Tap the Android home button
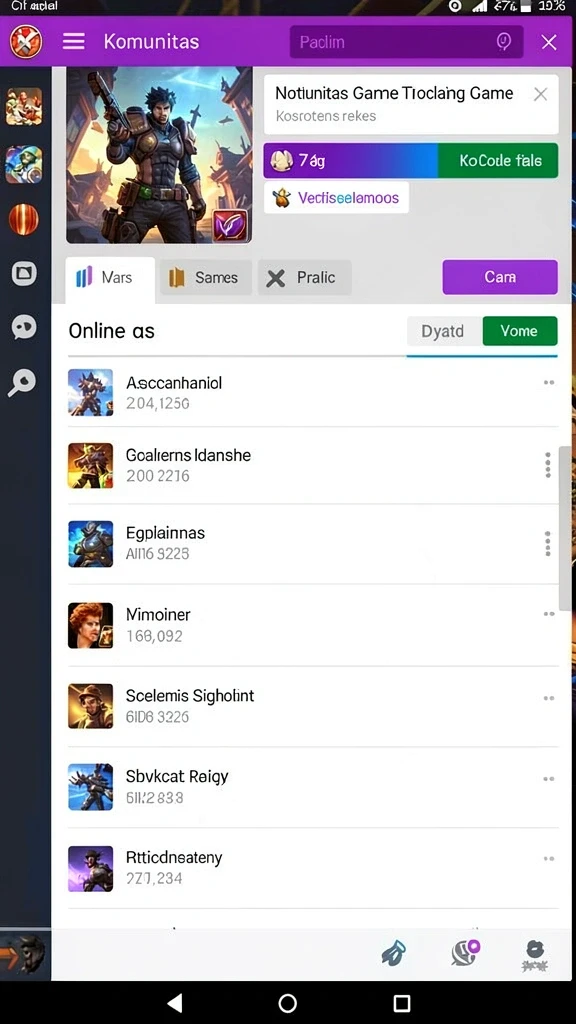576x1024 pixels. coord(288,1002)
